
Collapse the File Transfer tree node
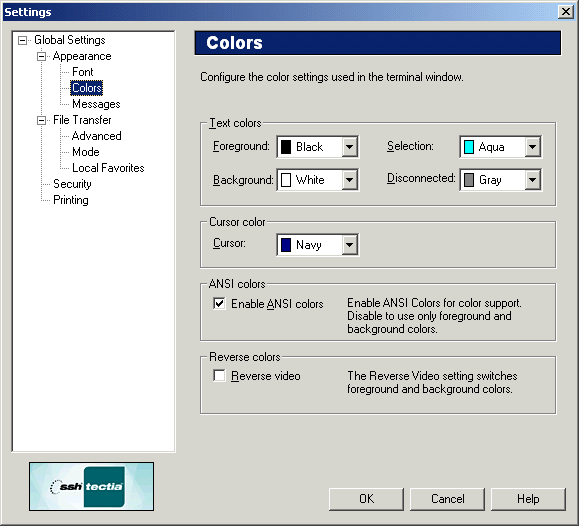(42, 120)
